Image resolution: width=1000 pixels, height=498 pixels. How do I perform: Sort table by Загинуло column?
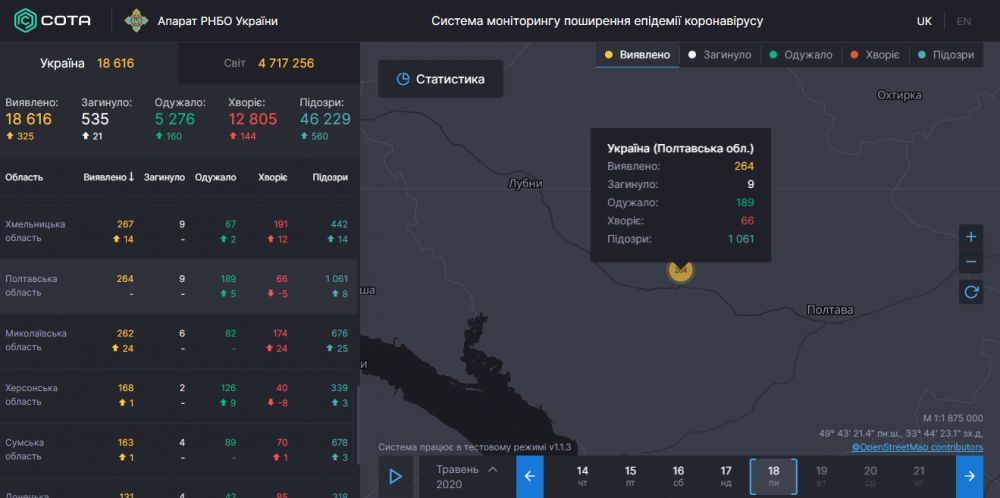(165, 177)
